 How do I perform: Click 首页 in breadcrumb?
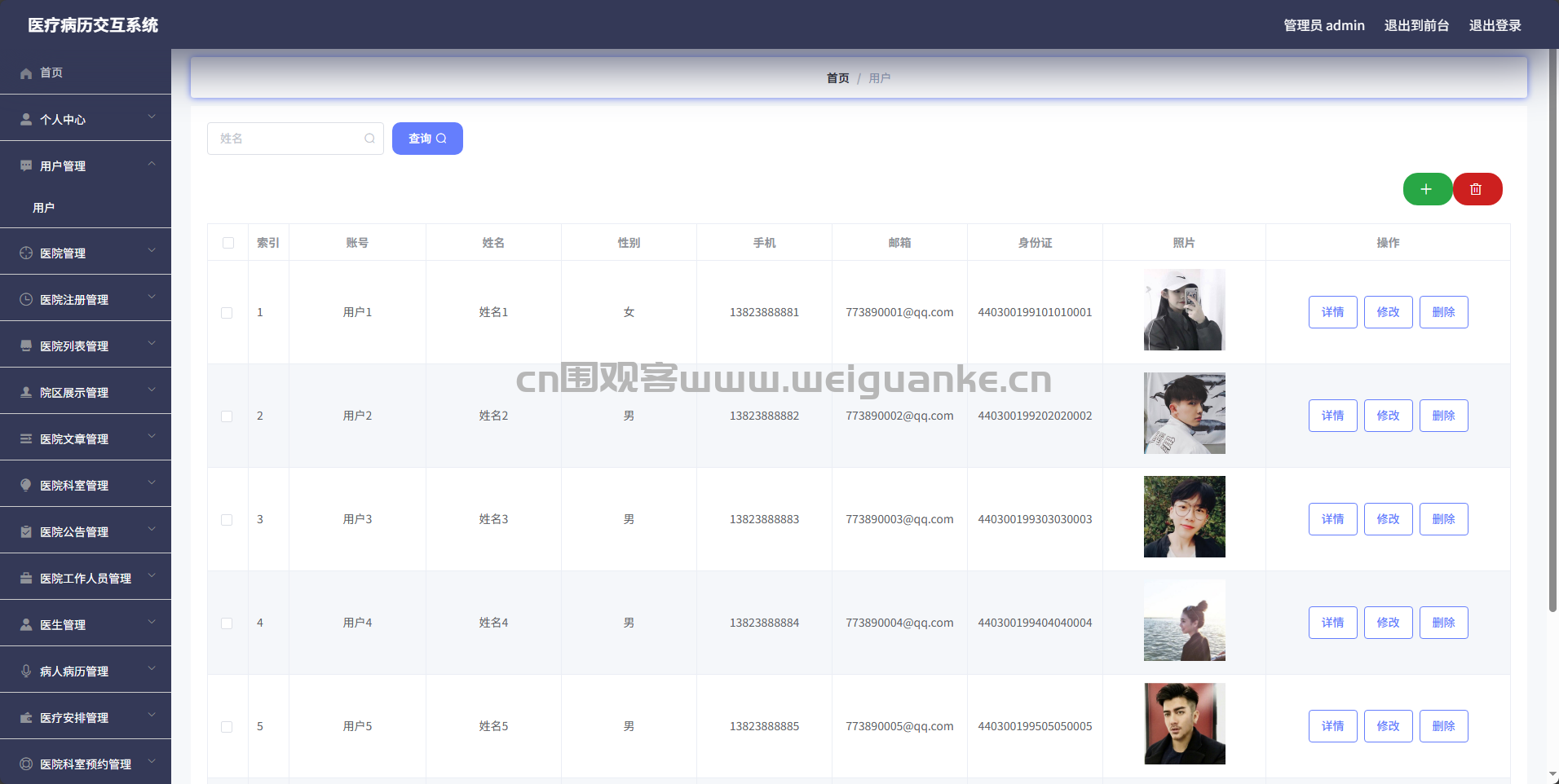837,78
